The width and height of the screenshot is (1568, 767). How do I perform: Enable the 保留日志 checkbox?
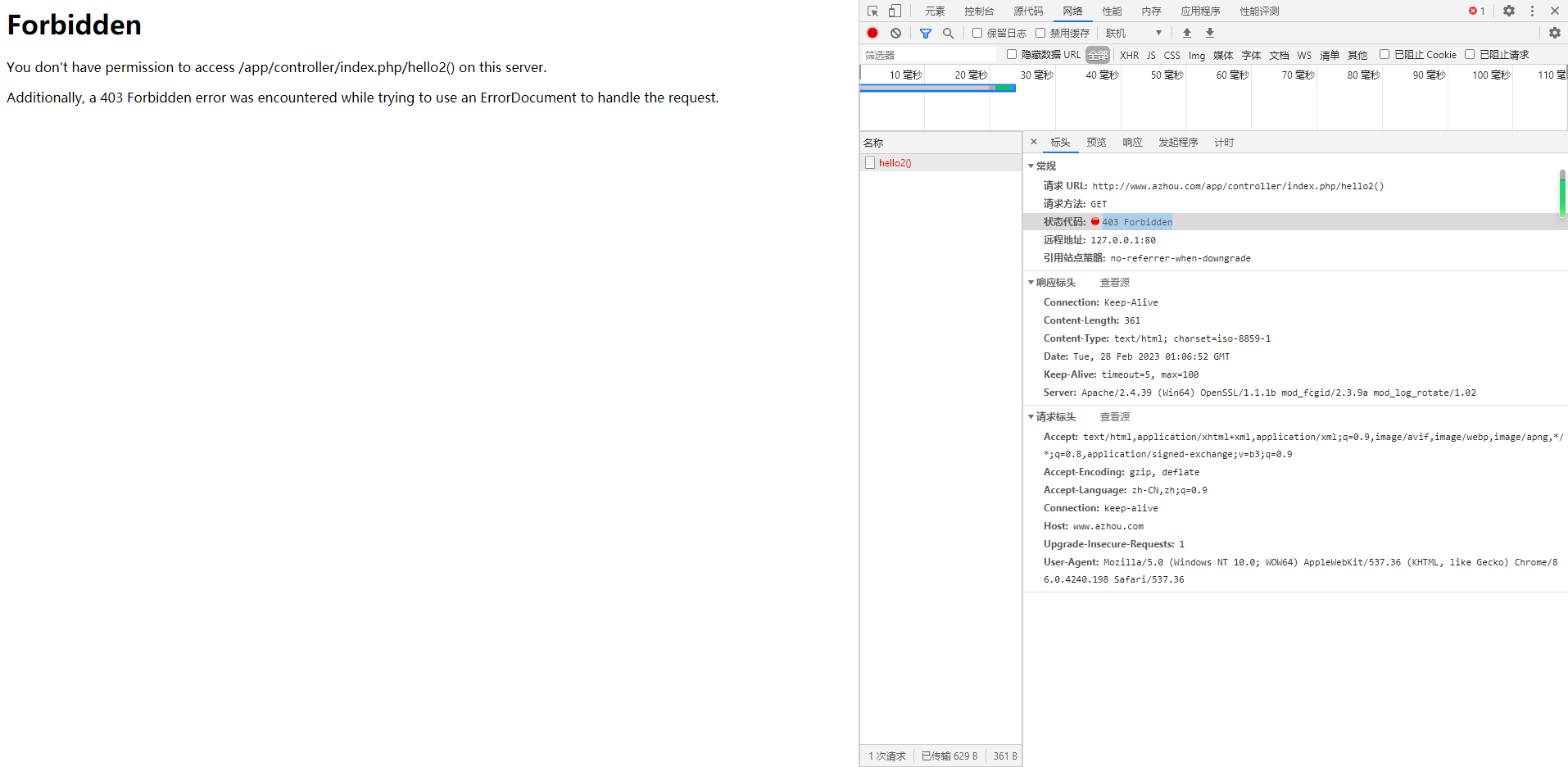977,33
